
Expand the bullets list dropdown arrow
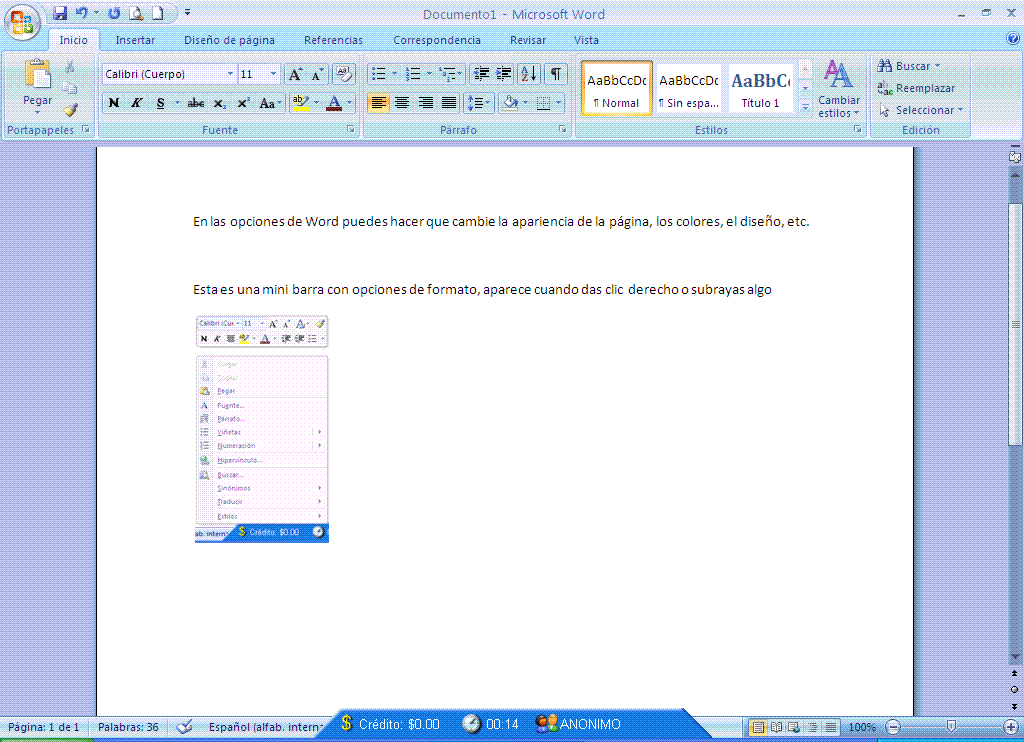pos(394,74)
